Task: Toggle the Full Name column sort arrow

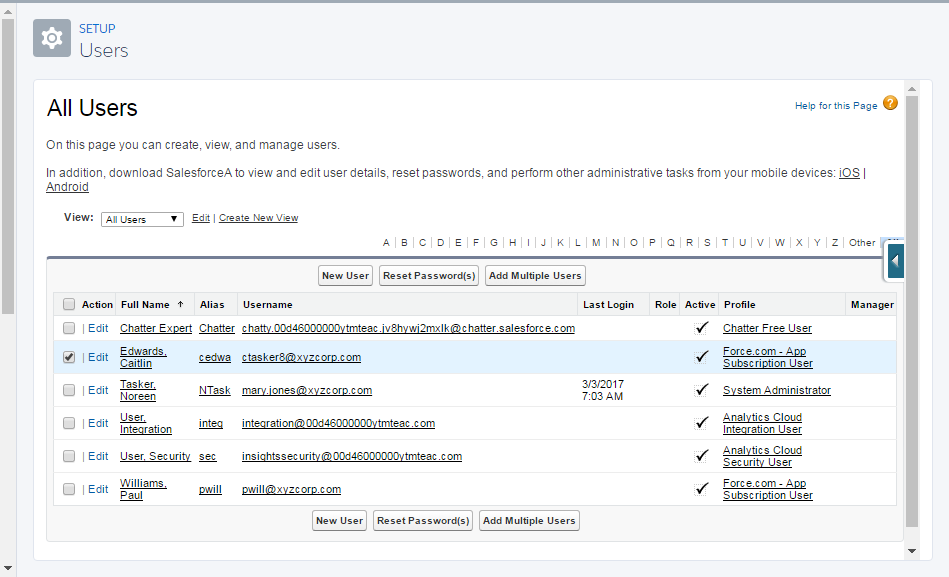Action: [x=182, y=304]
